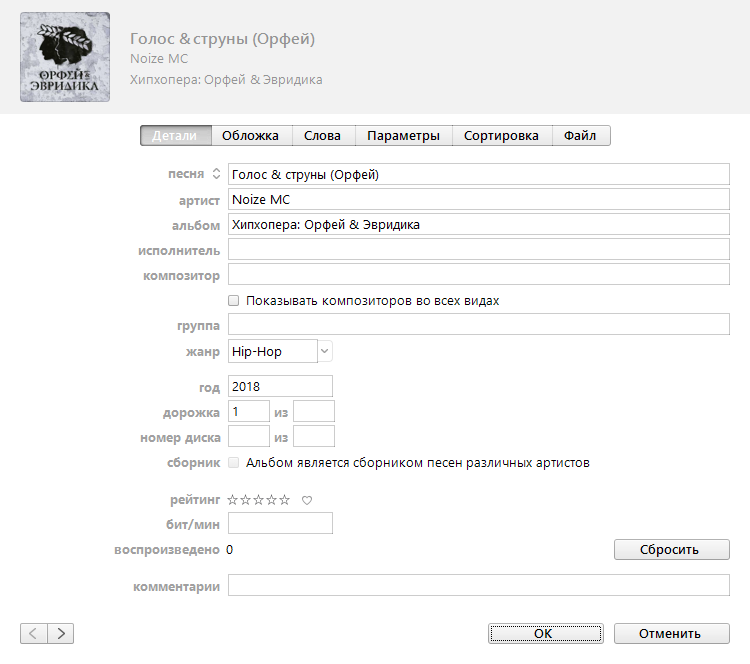Click into the композитор input field
750x664 pixels.
click(478, 275)
